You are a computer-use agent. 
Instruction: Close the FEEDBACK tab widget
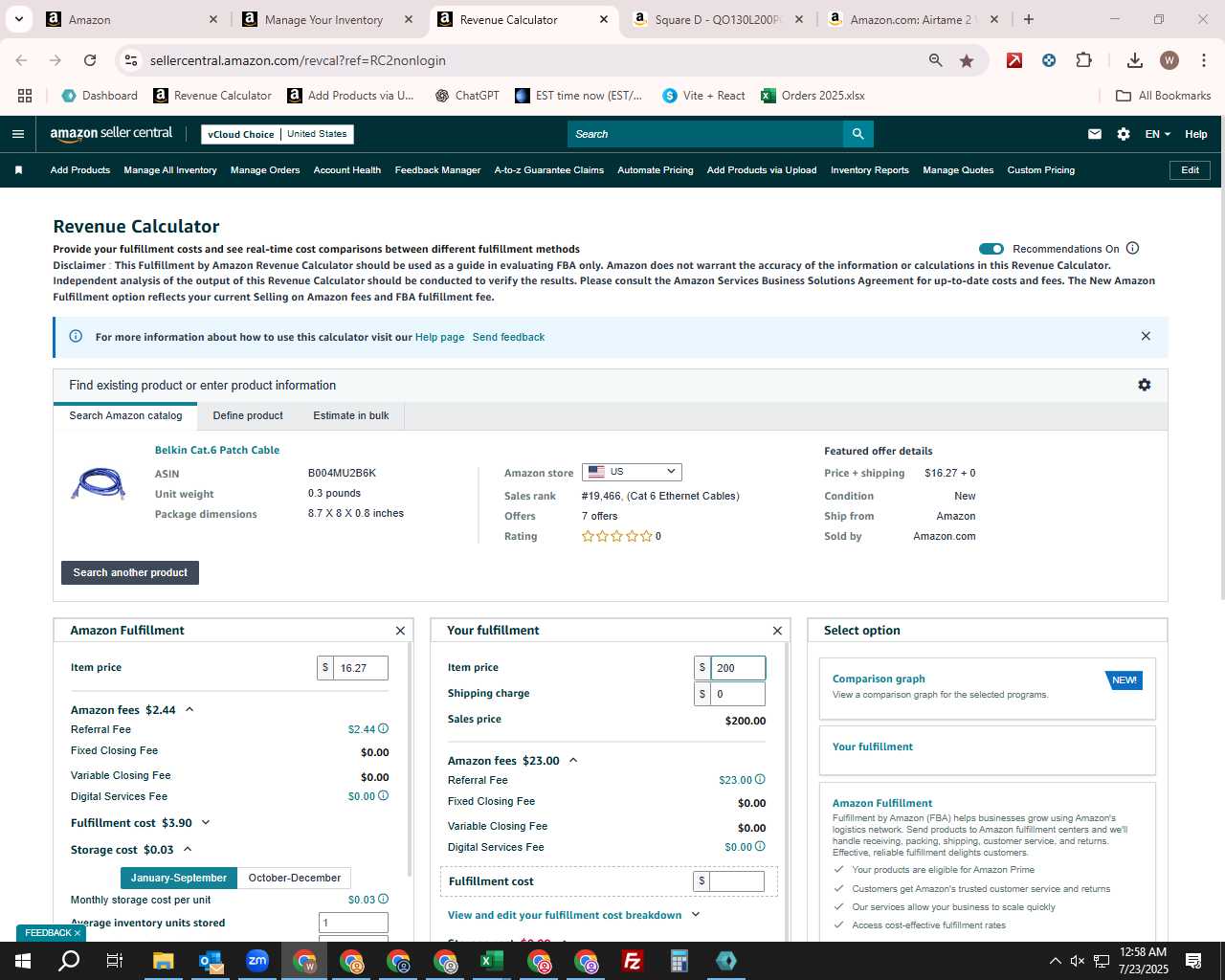(x=78, y=933)
